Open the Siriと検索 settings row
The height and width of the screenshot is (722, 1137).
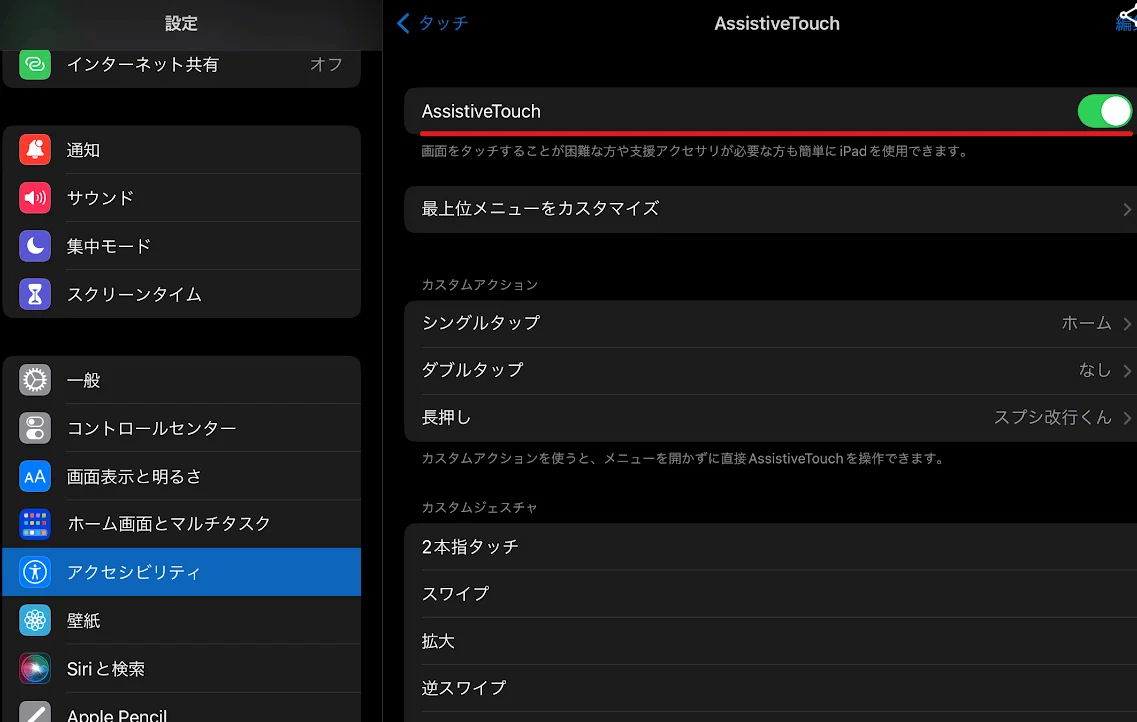(182, 668)
